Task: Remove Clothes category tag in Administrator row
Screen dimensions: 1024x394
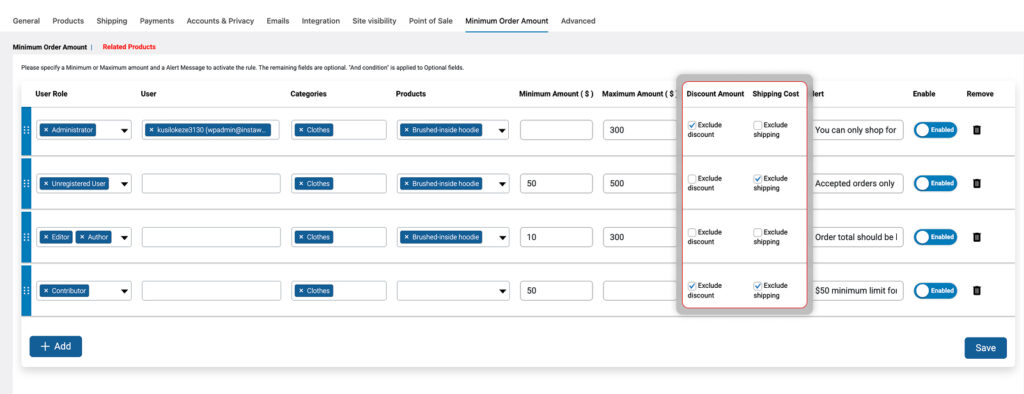Action: coord(301,130)
